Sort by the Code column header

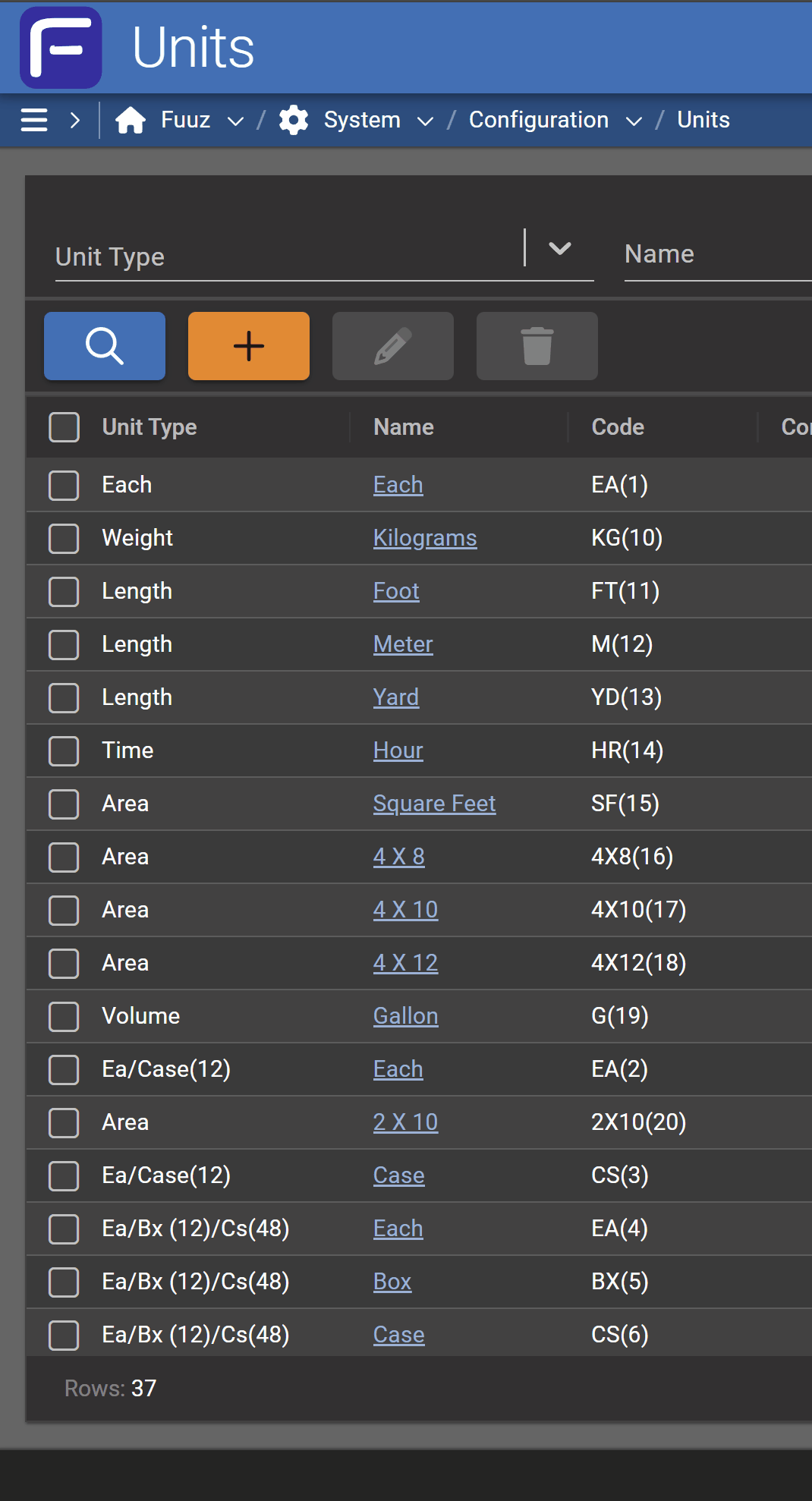618,427
